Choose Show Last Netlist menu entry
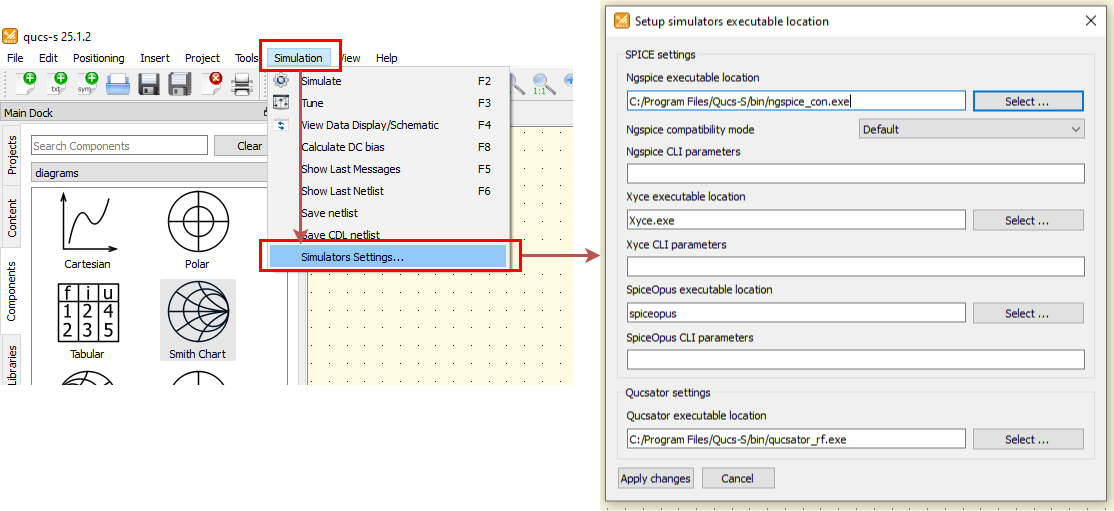Viewport: 1114px width, 511px height. [x=389, y=191]
